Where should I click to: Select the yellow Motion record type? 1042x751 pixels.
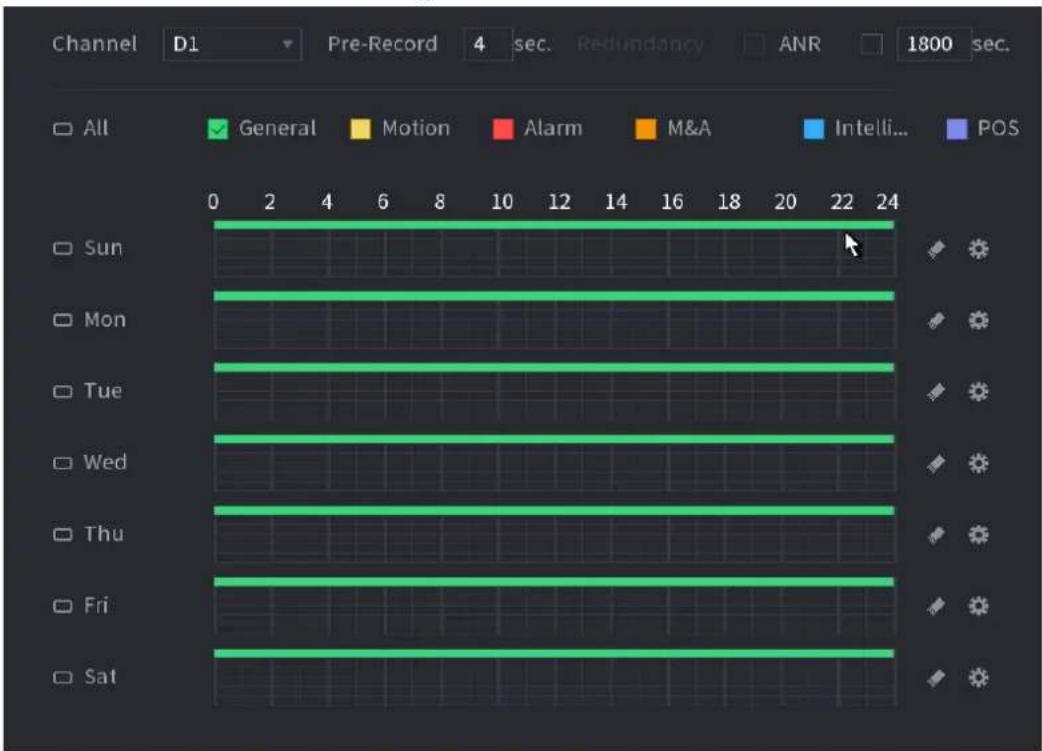pos(360,129)
